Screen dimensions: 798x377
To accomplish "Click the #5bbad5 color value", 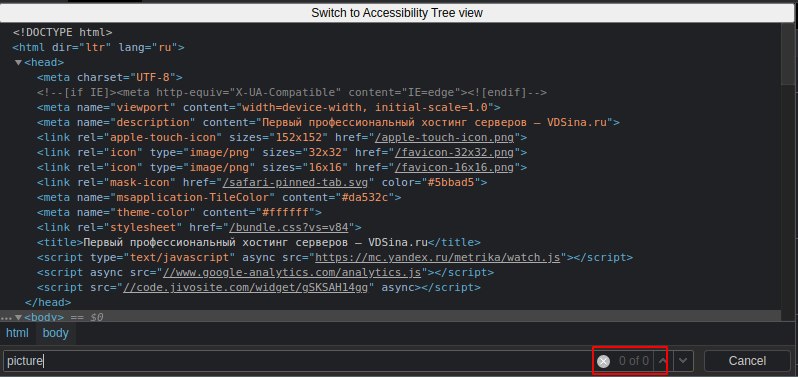I will [x=451, y=183].
